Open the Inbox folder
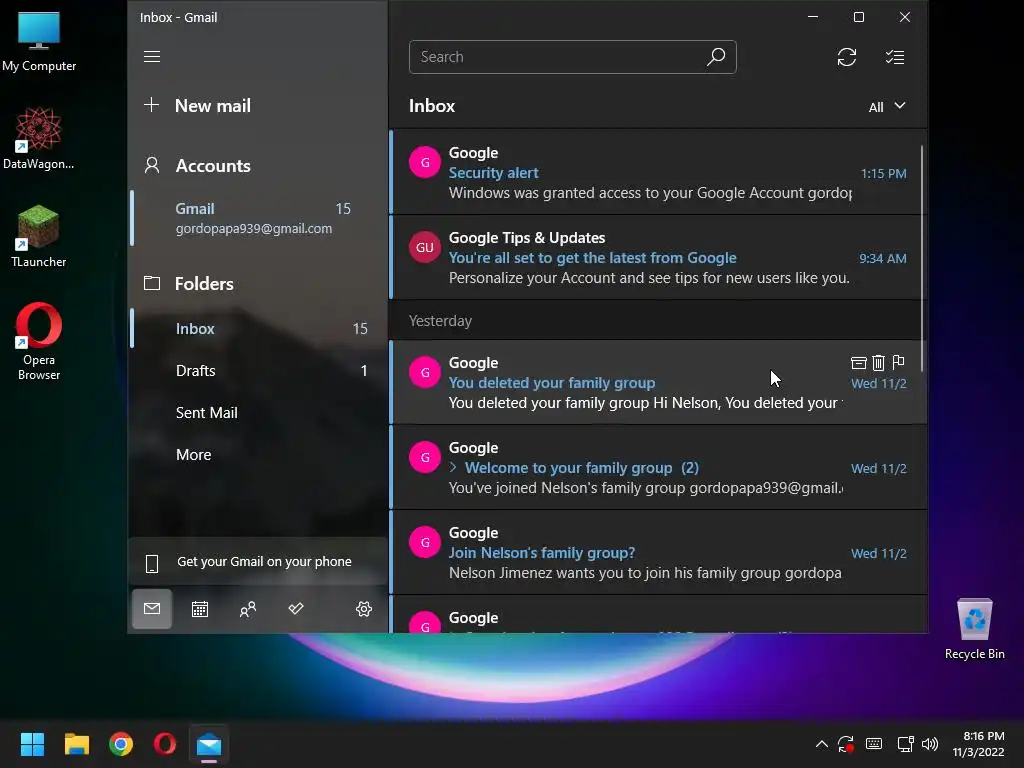The width and height of the screenshot is (1024, 768). point(259,328)
